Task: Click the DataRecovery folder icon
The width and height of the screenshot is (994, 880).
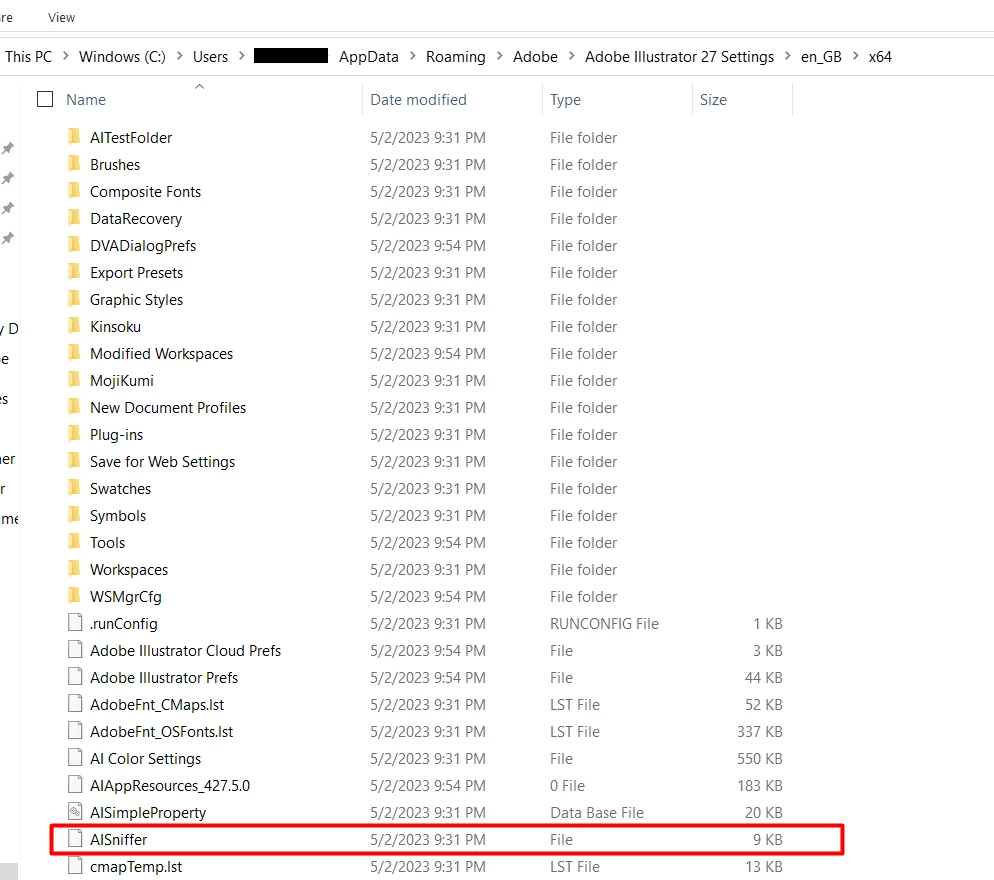Action: [74, 217]
